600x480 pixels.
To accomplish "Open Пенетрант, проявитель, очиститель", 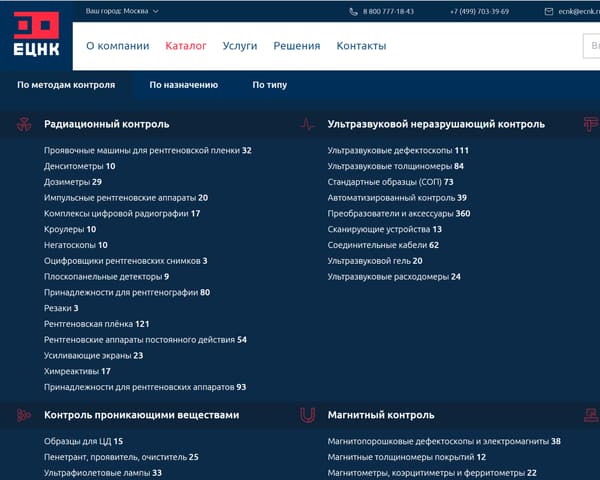I will 121,457.
